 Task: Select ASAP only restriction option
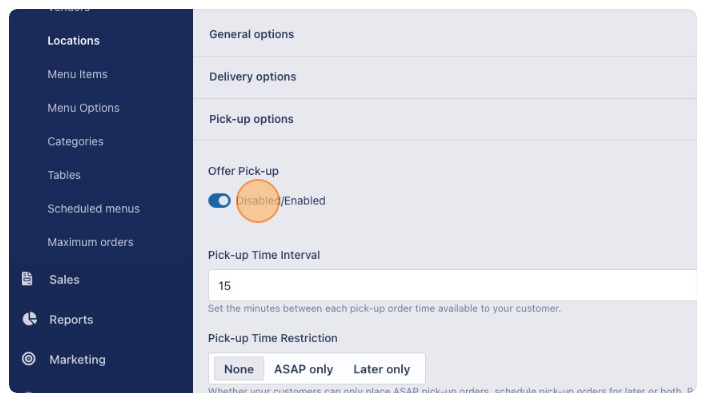point(304,369)
